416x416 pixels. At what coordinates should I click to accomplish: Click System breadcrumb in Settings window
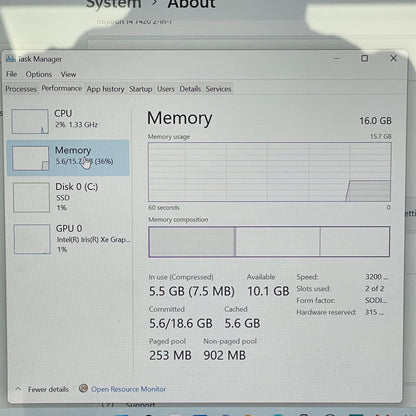114,4
